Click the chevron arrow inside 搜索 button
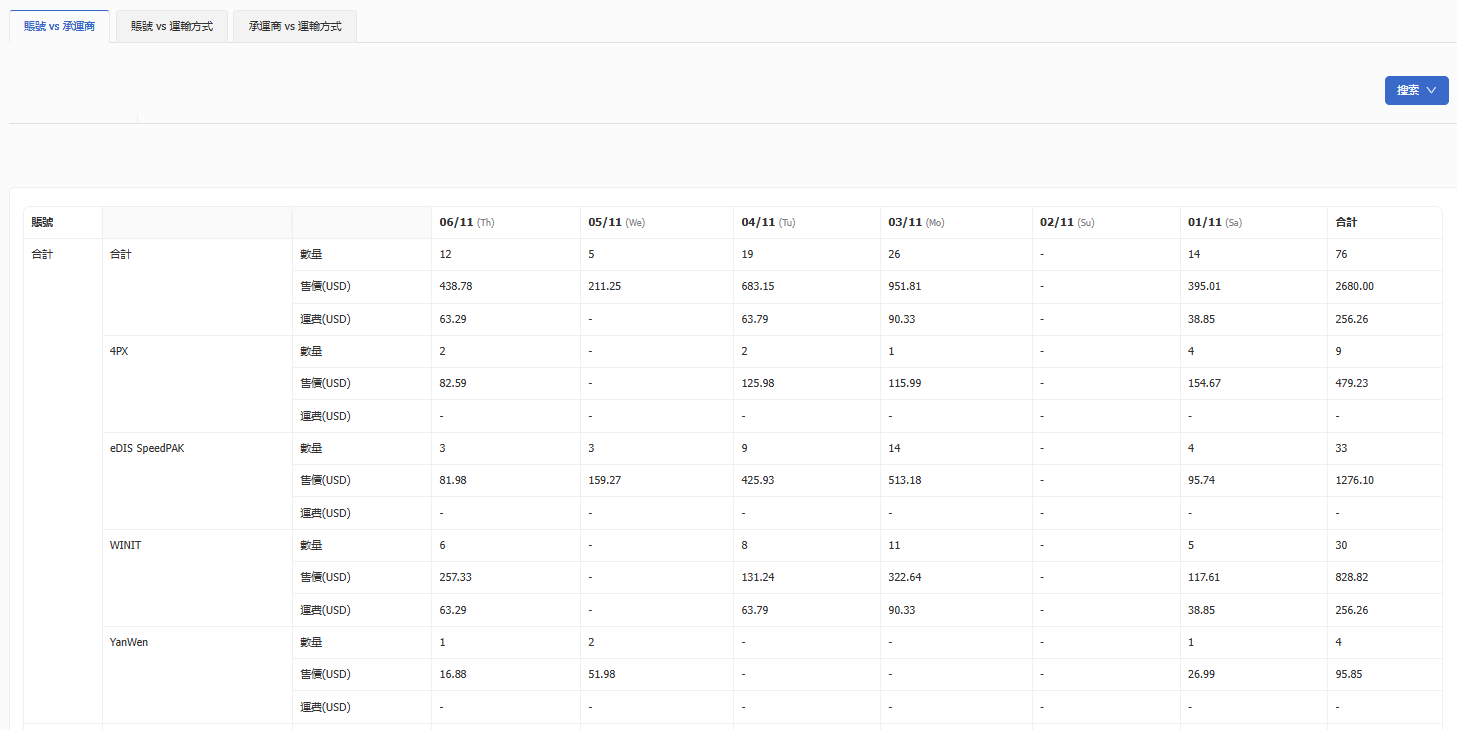1457x730 pixels. [1431, 90]
